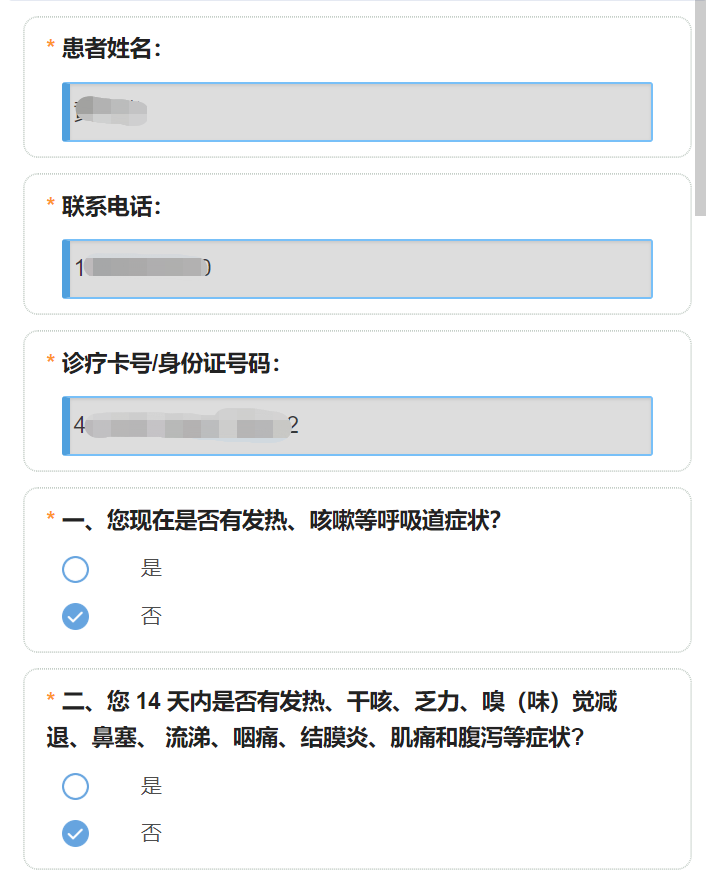Viewport: 714px width, 879px height.
Task: Select the 是 radio circle for question 二
Action: [76, 786]
